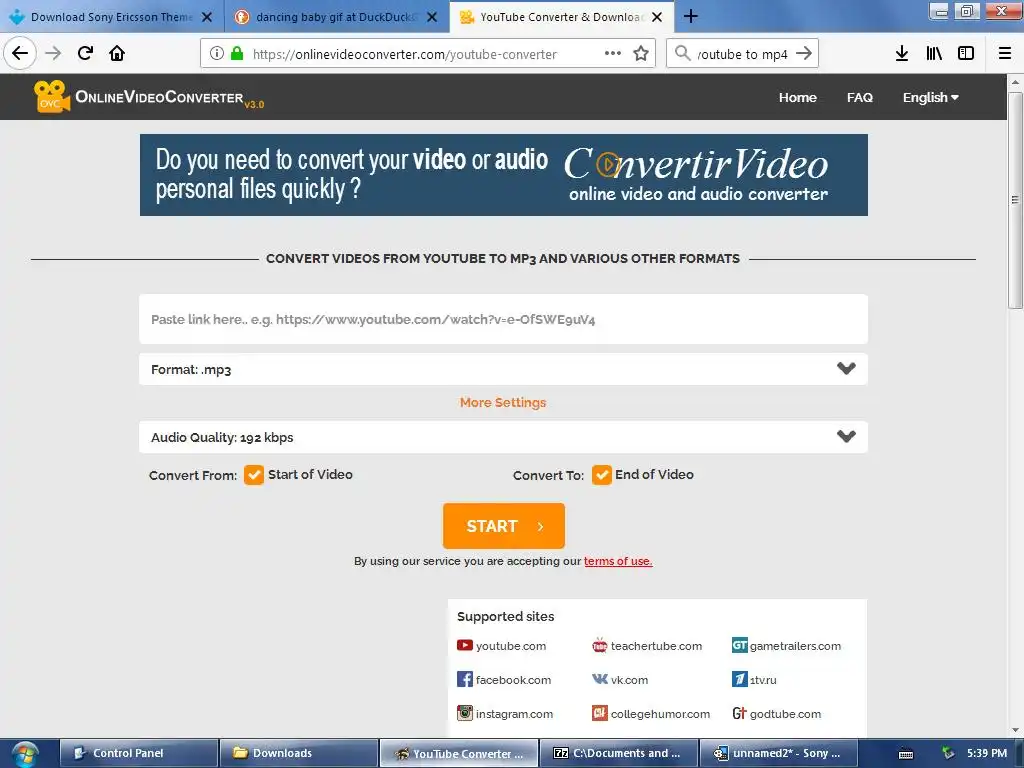Expand the Audio Quality 192 kbps dropdown

click(x=503, y=437)
